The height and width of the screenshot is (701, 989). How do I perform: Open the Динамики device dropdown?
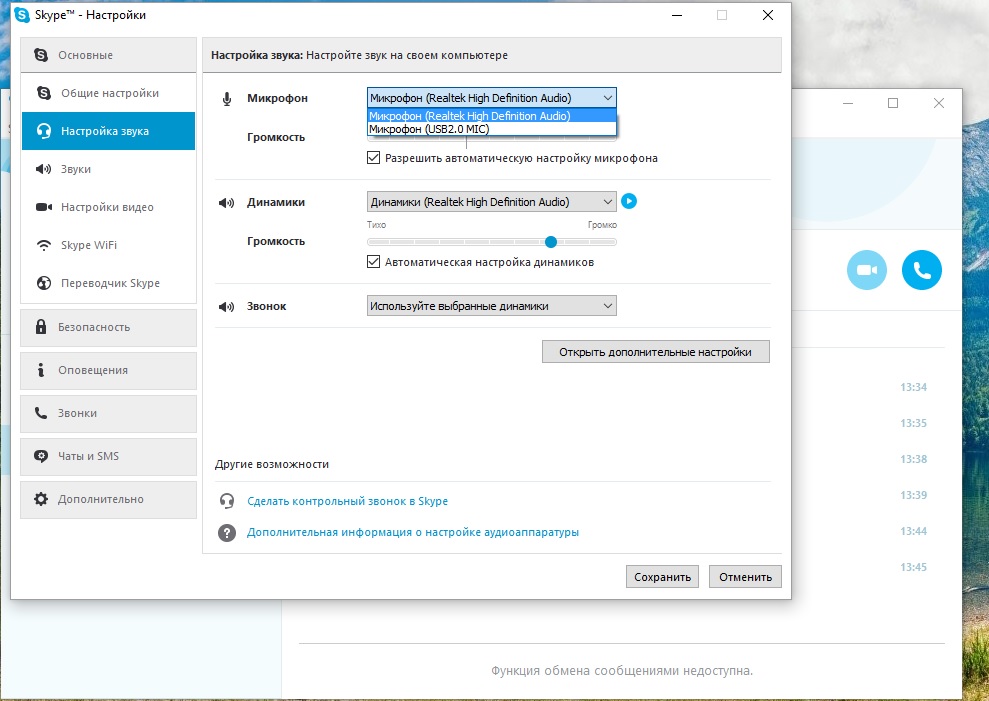pos(491,202)
